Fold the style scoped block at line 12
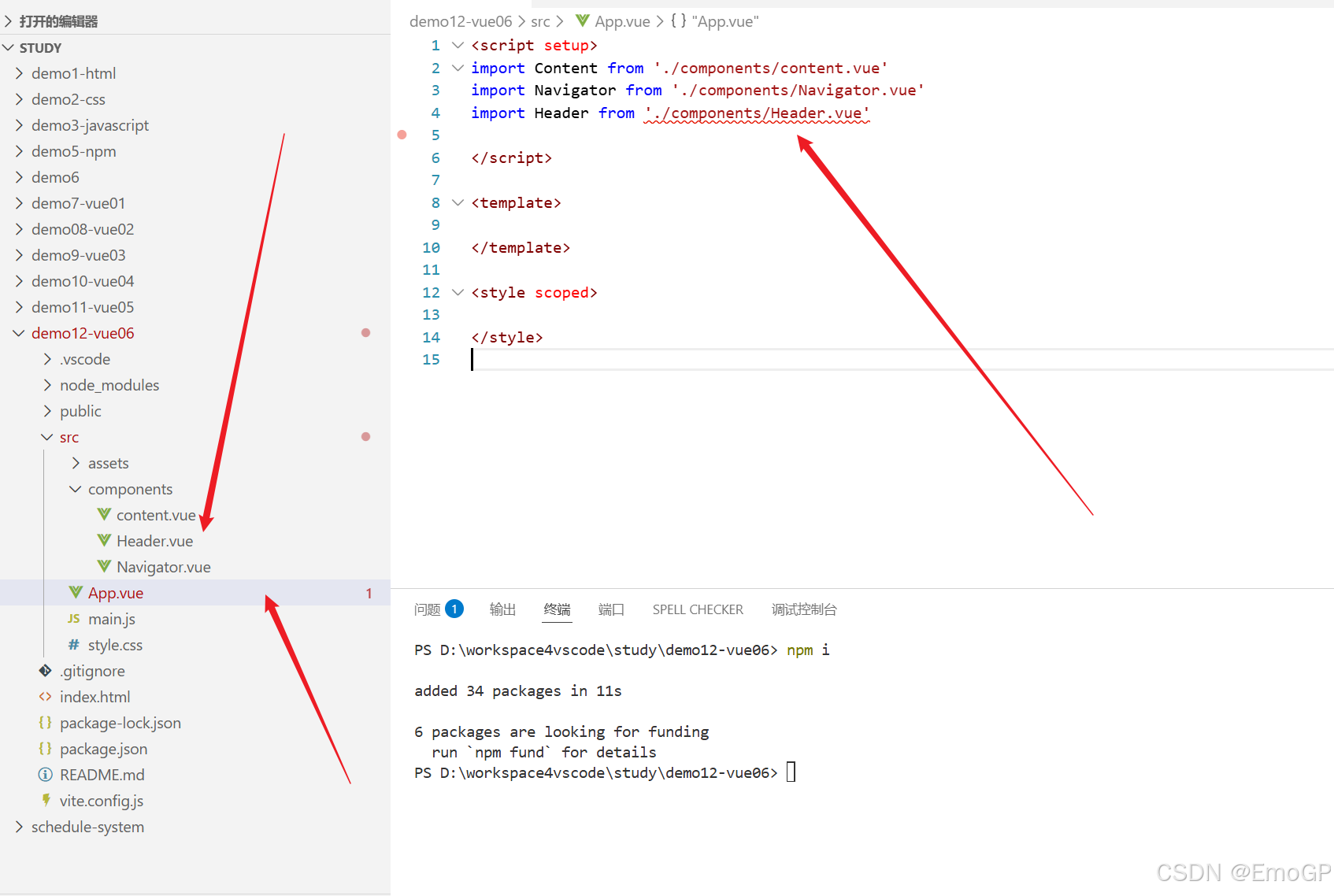 pyautogui.click(x=458, y=292)
